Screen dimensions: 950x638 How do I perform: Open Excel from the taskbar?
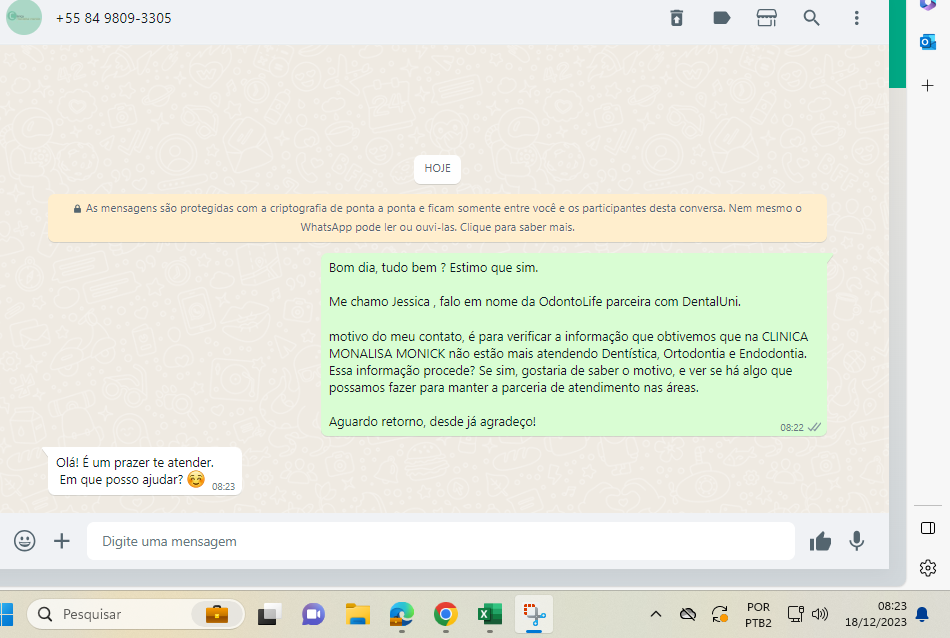(x=489, y=614)
